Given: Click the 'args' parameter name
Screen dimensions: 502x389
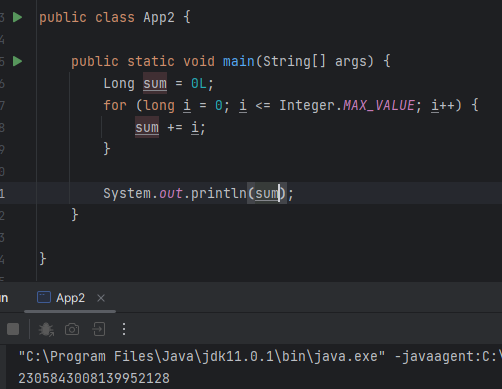Looking at the screenshot, I should (x=351, y=61).
